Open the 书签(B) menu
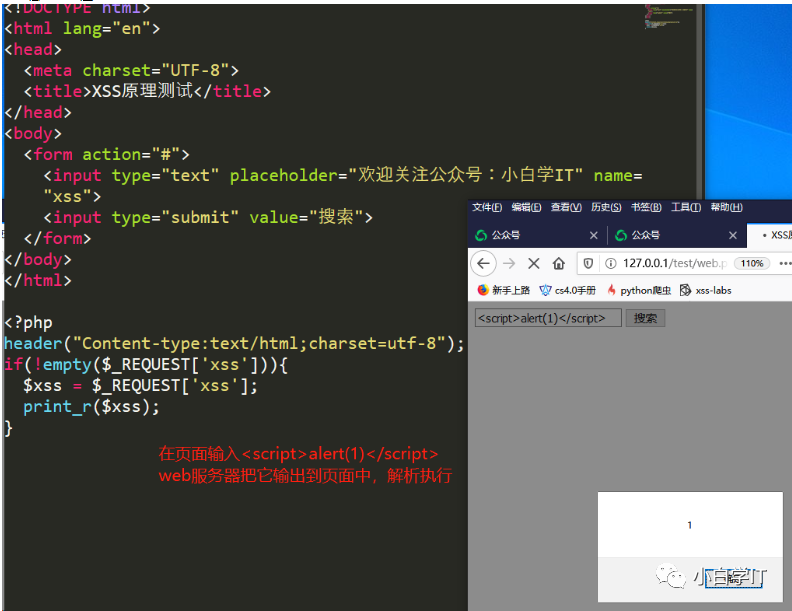 point(646,207)
